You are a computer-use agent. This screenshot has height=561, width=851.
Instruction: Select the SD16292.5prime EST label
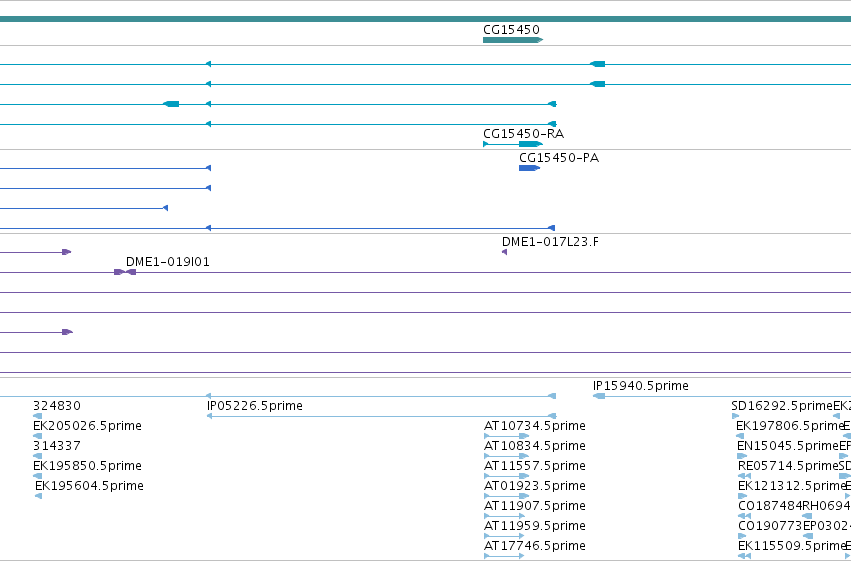pyautogui.click(x=782, y=406)
